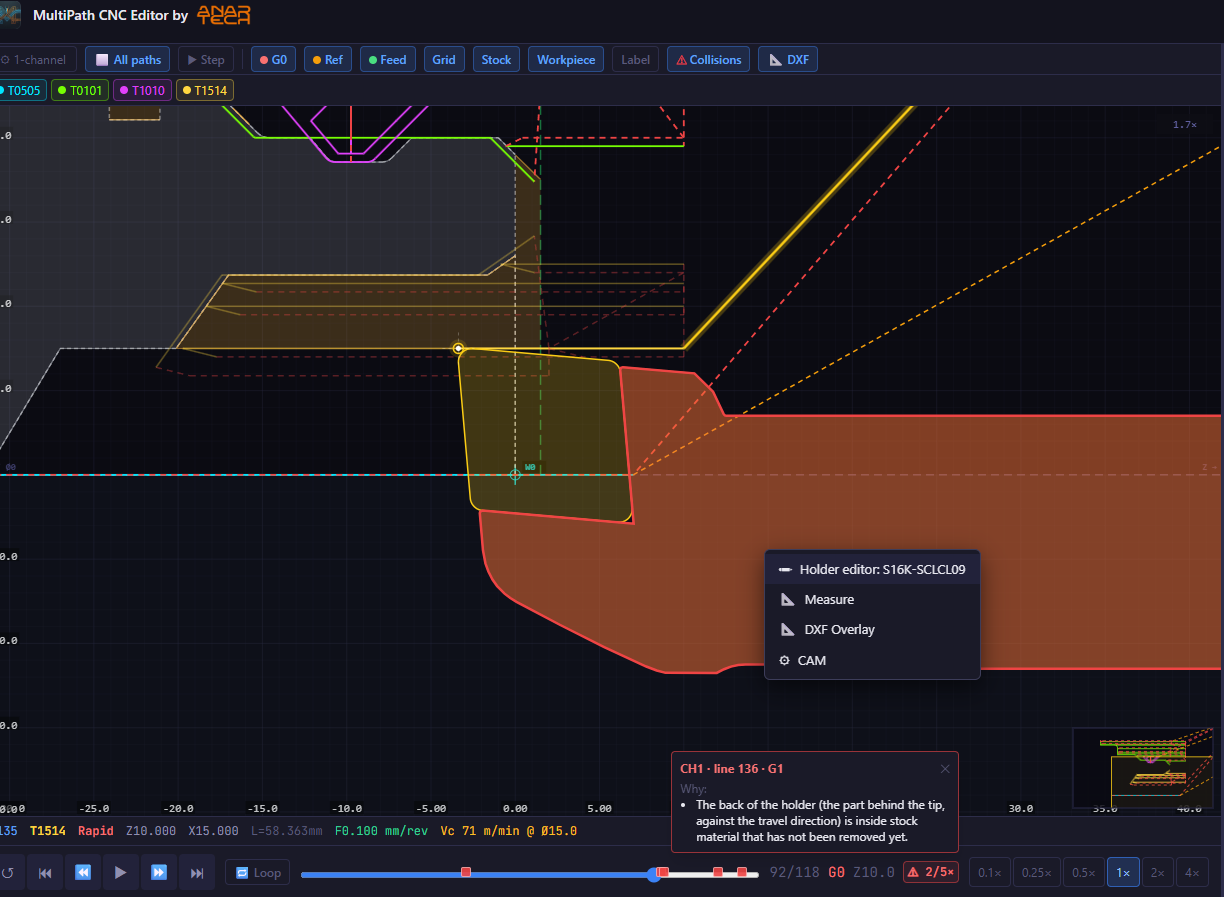
Task: Jump to first step in playback
Action: point(45,873)
